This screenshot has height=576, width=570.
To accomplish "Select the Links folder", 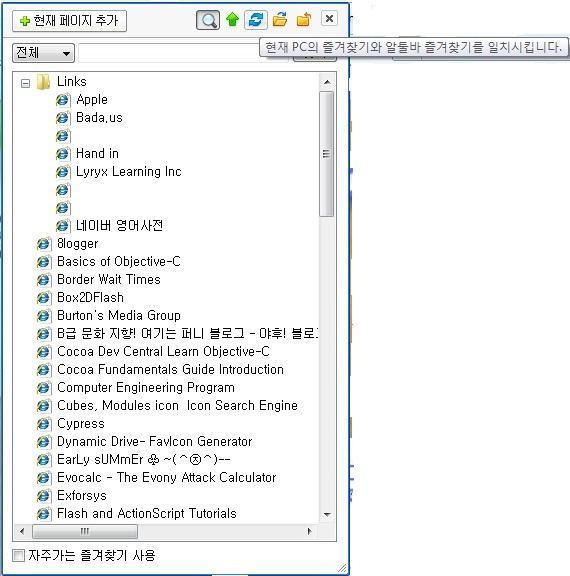I will (x=72, y=82).
